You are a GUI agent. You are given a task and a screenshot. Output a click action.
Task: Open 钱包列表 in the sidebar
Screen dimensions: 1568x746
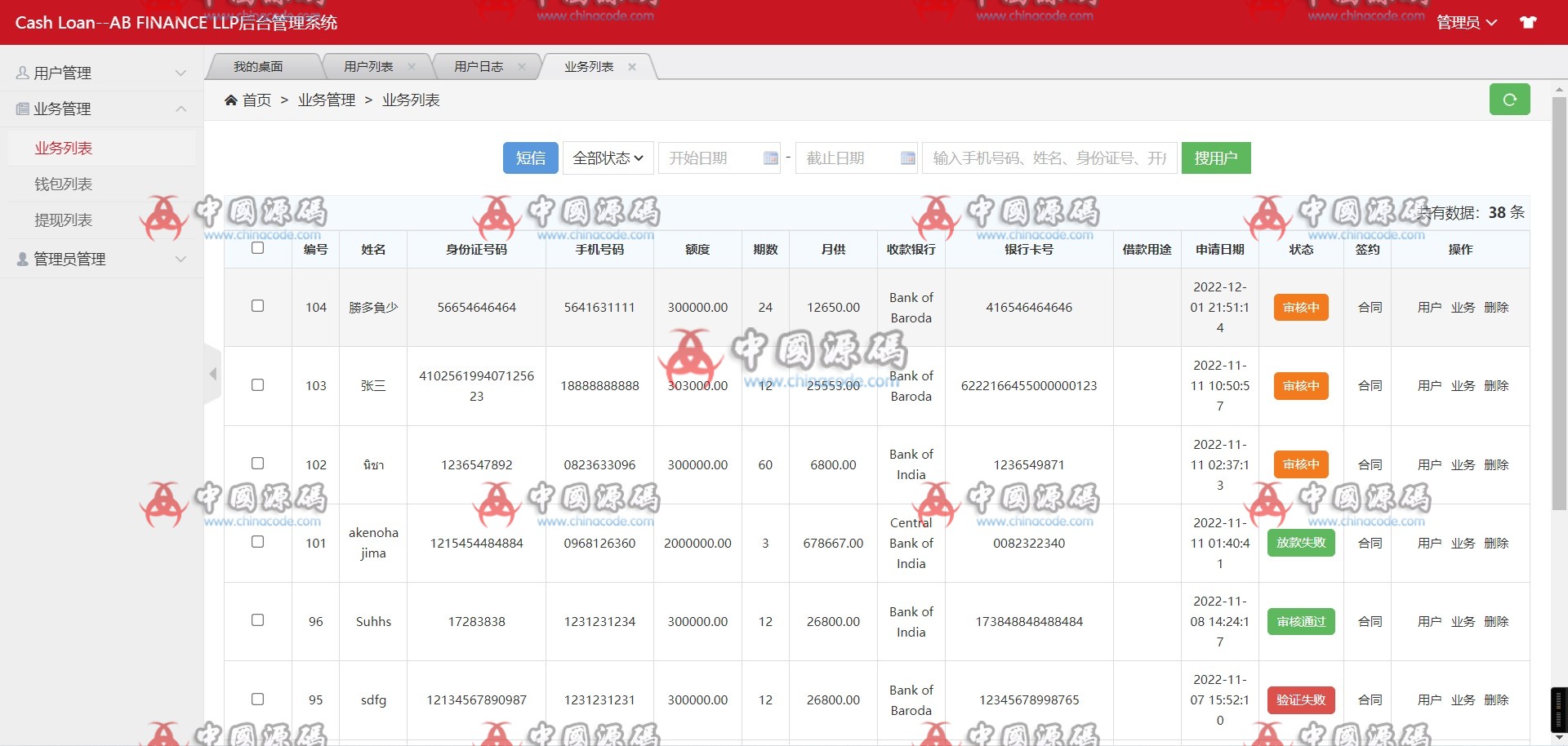pos(64,184)
